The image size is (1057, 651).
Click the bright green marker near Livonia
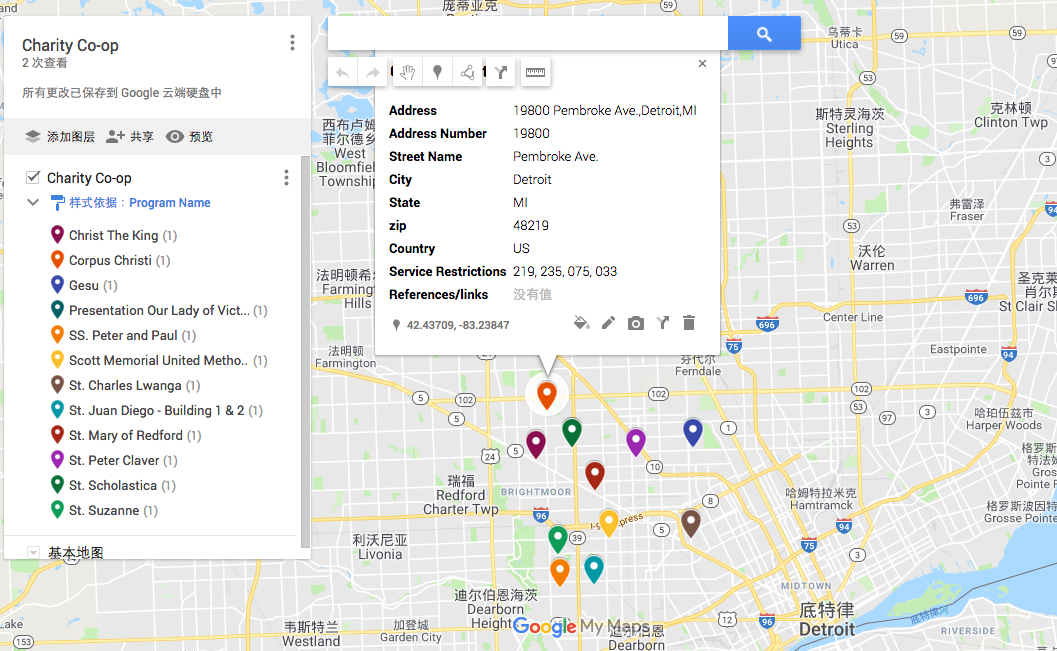(x=557, y=538)
